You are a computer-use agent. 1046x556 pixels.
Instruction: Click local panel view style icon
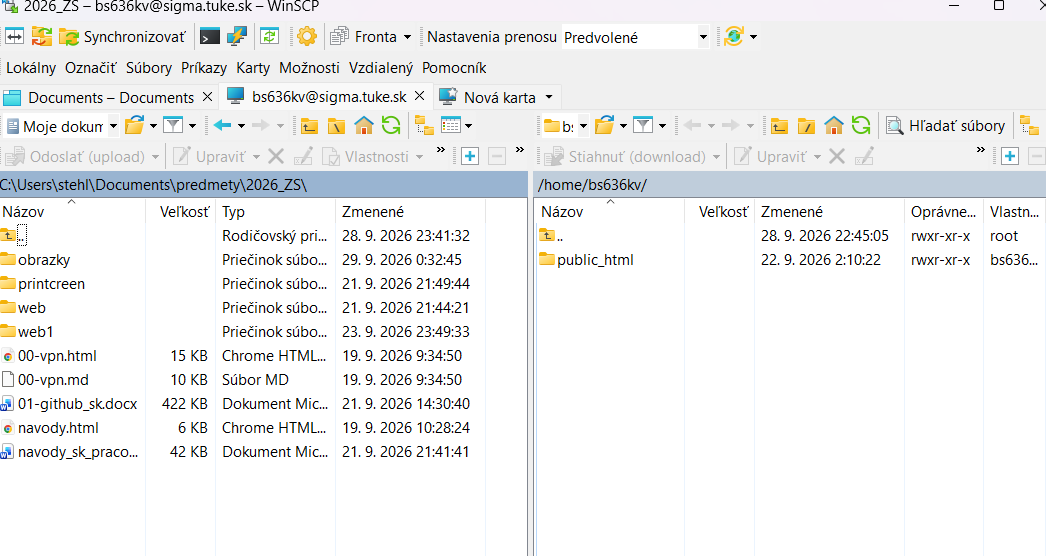tap(451, 125)
